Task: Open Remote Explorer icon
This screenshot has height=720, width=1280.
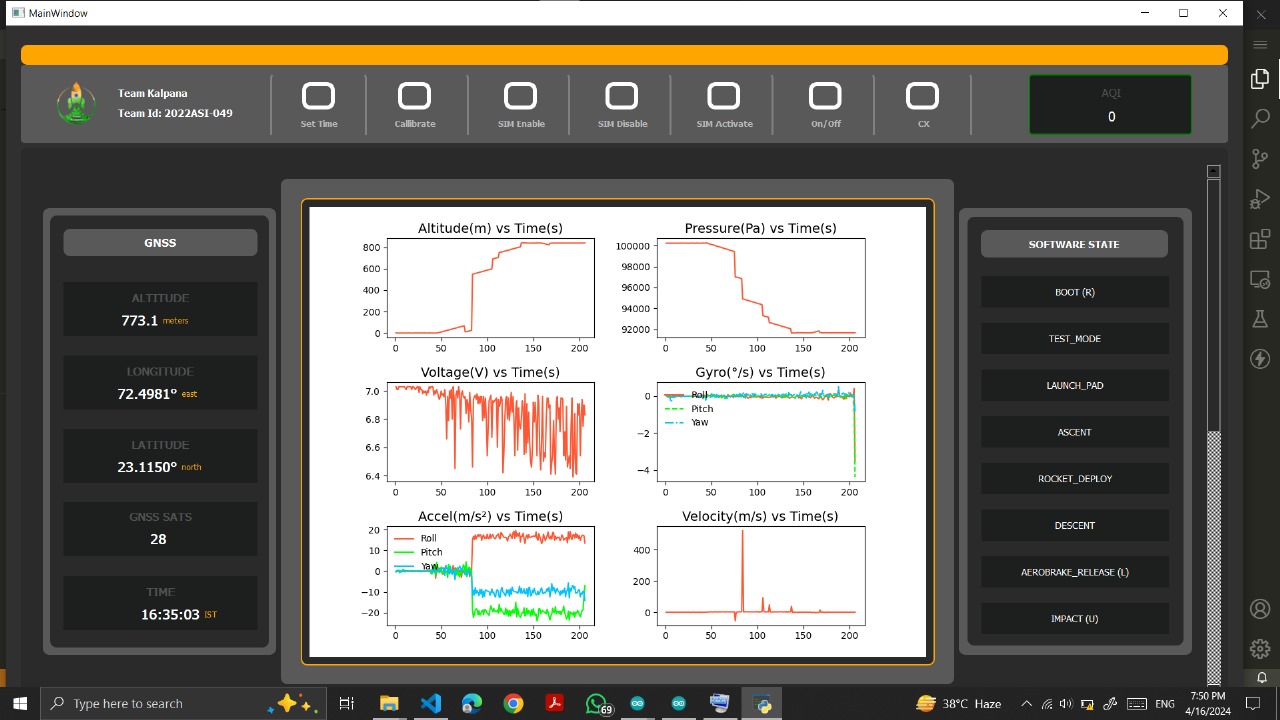Action: point(1260,280)
